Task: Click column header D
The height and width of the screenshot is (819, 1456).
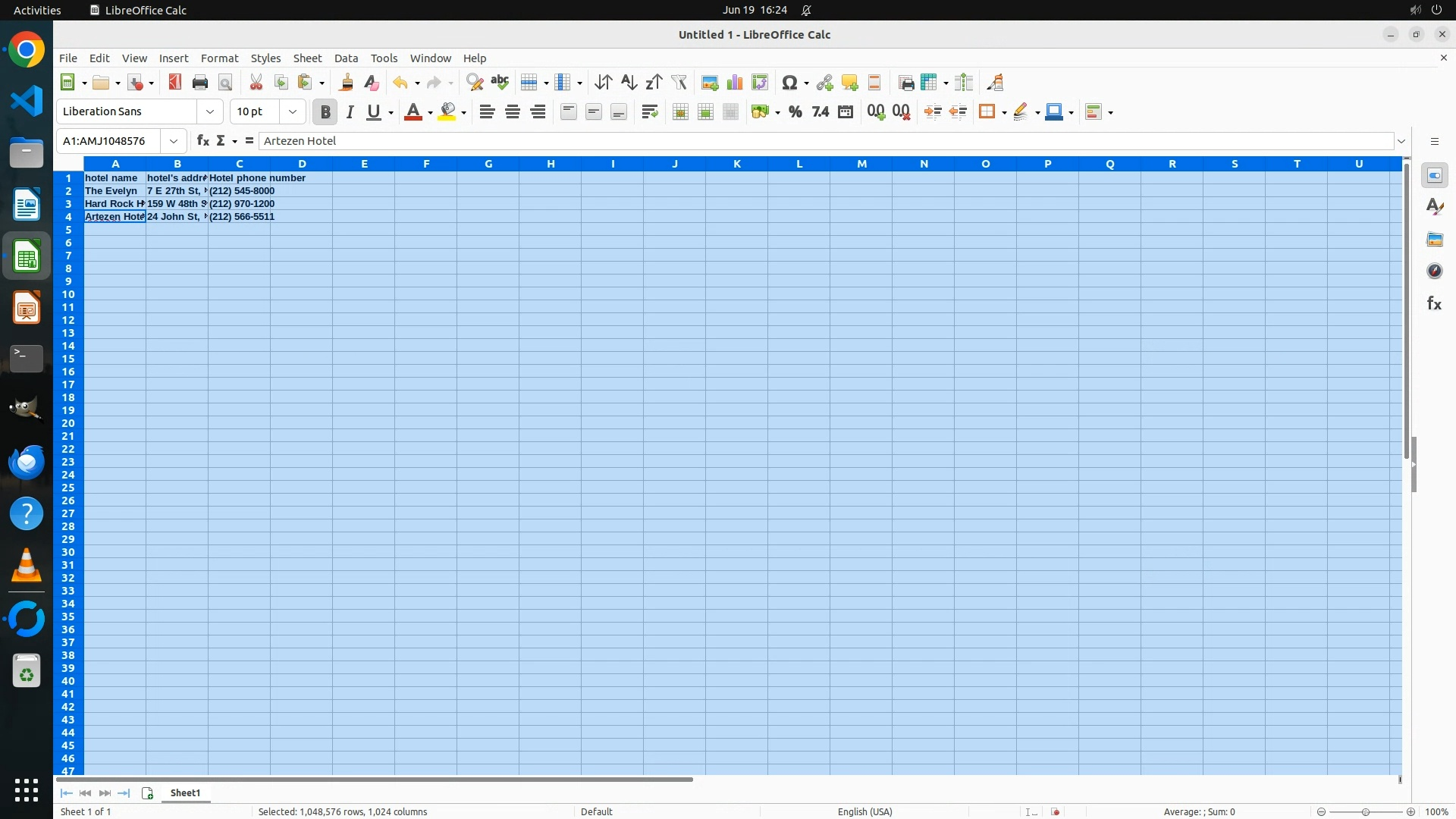Action: tap(302, 164)
